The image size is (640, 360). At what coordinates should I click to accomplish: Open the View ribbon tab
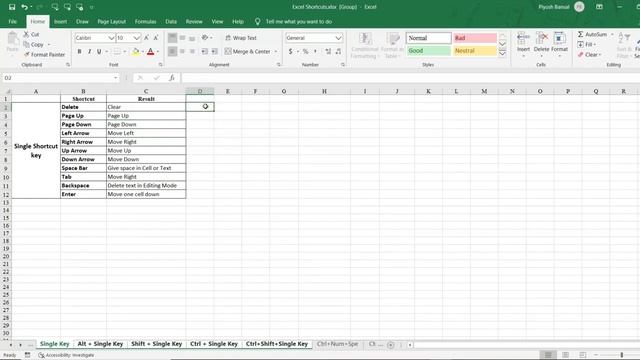(x=217, y=22)
